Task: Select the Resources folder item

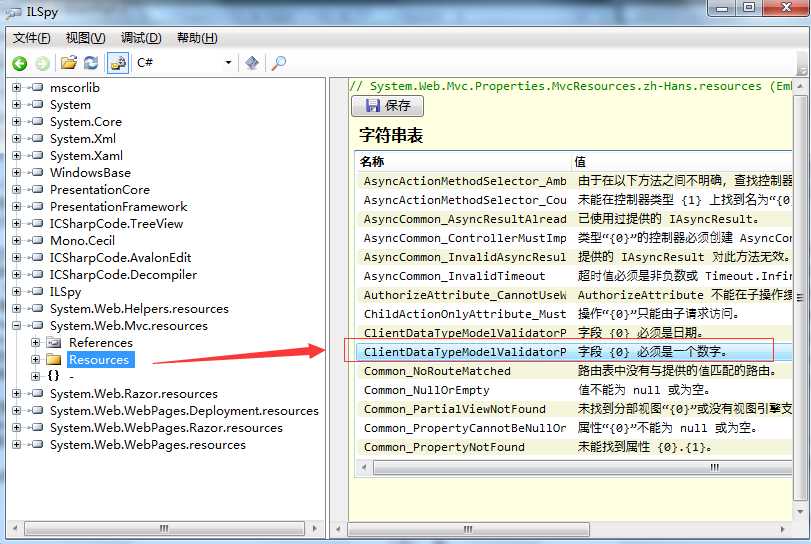Action: (100, 359)
